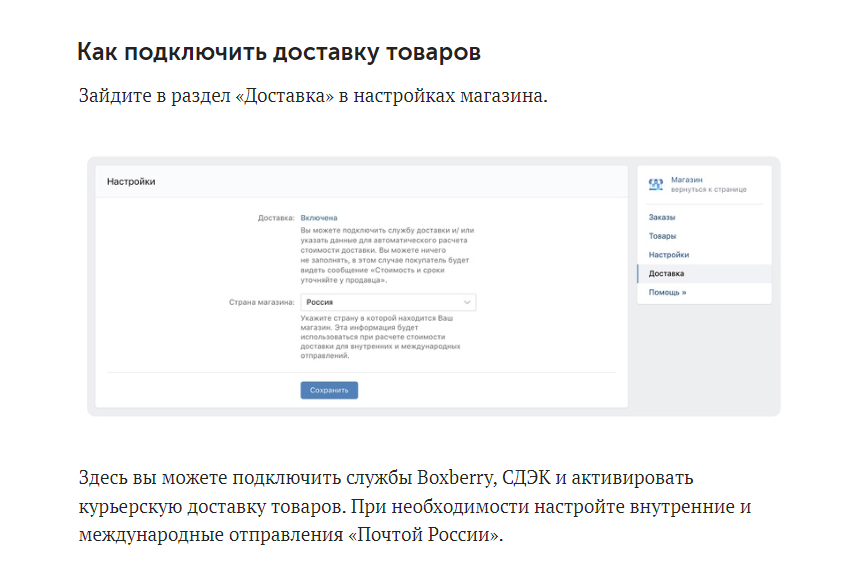The height and width of the screenshot is (577, 868).
Task: Click the delivery description text under Включена
Action: tap(387, 255)
